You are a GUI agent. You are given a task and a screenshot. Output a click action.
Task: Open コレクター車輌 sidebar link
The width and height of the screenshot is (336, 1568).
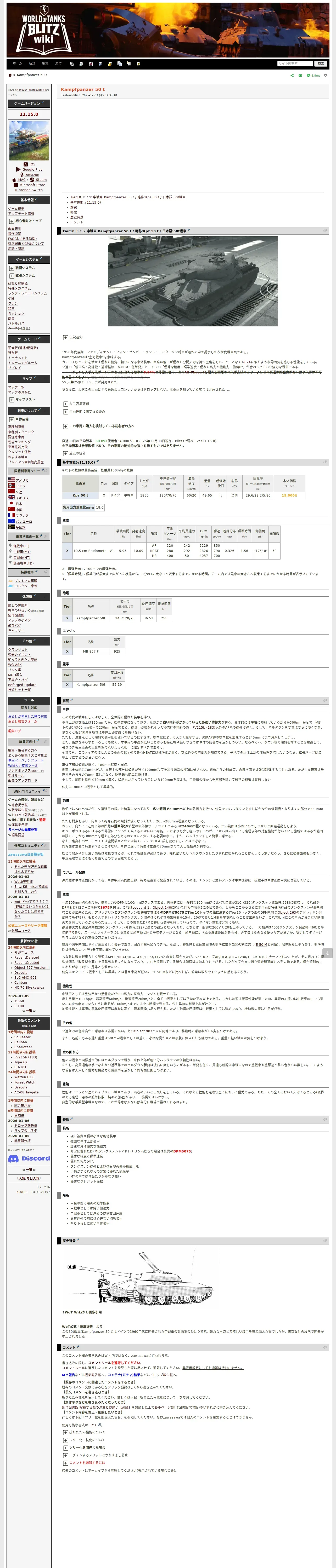[x=26, y=586]
